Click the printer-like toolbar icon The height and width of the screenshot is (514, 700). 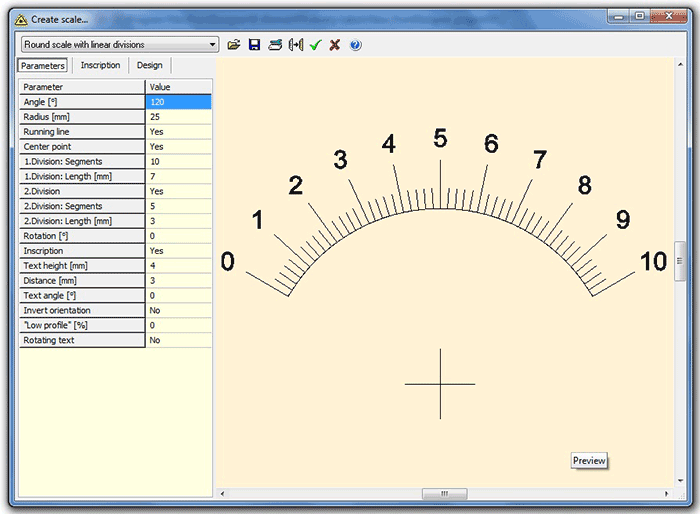pyautogui.click(x=275, y=45)
